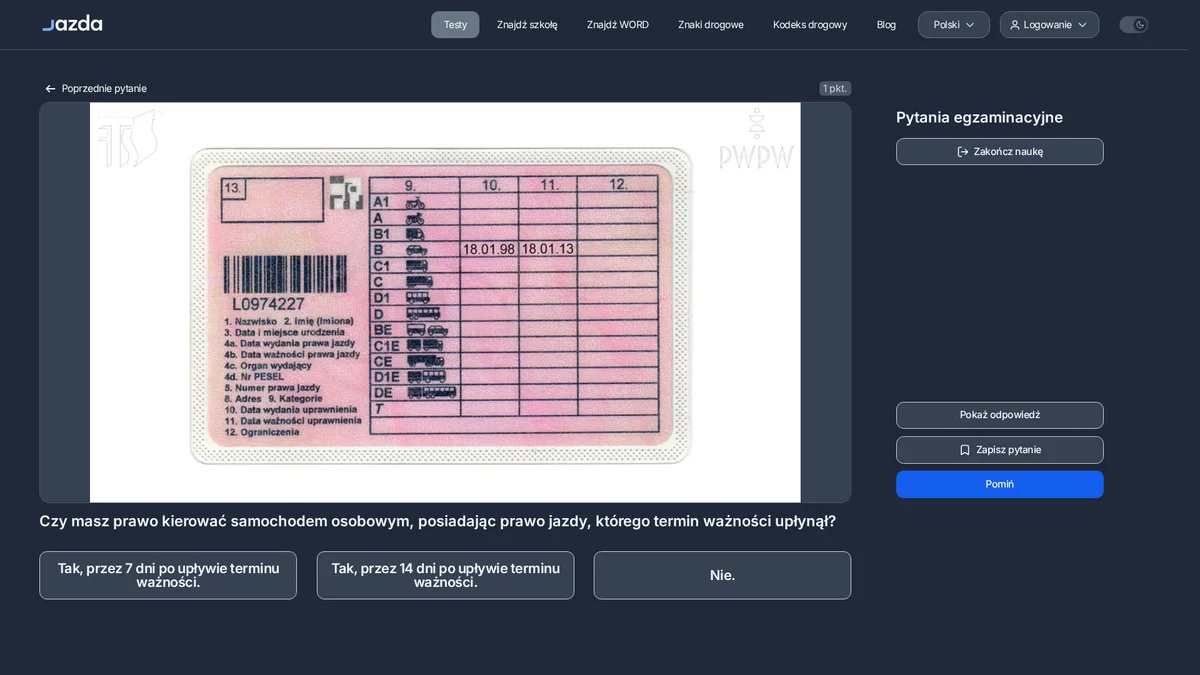
Task: Click the question text about prawo jazdy
Action: click(437, 522)
